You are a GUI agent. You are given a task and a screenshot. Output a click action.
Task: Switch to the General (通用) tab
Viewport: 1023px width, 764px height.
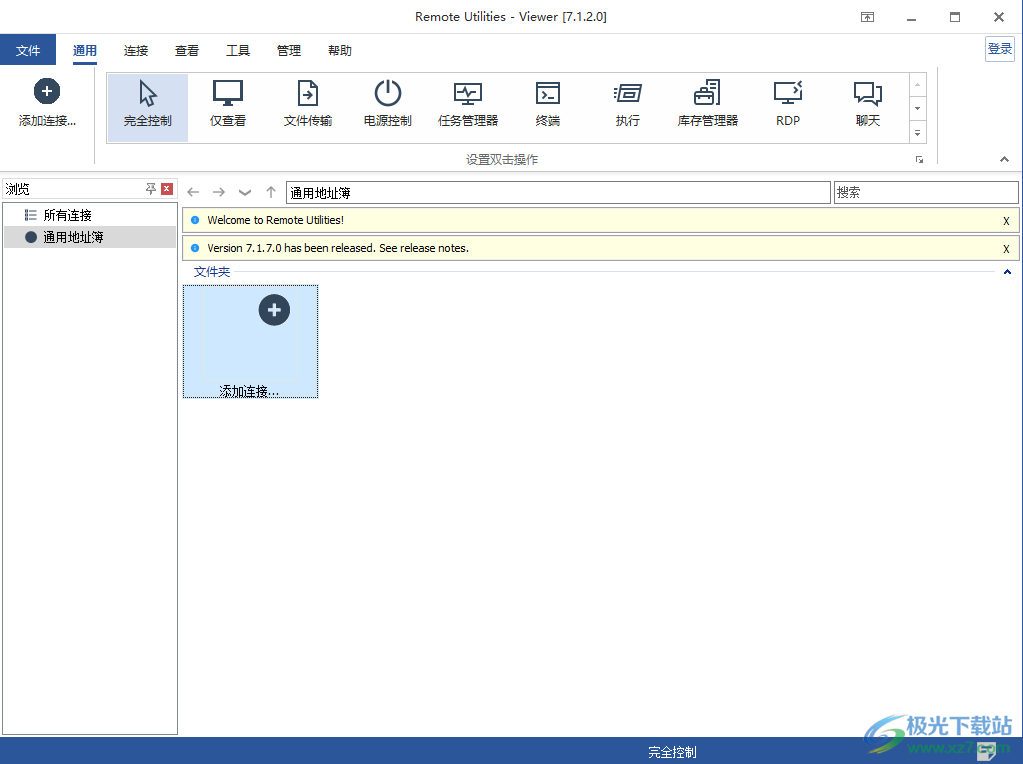[x=85, y=50]
